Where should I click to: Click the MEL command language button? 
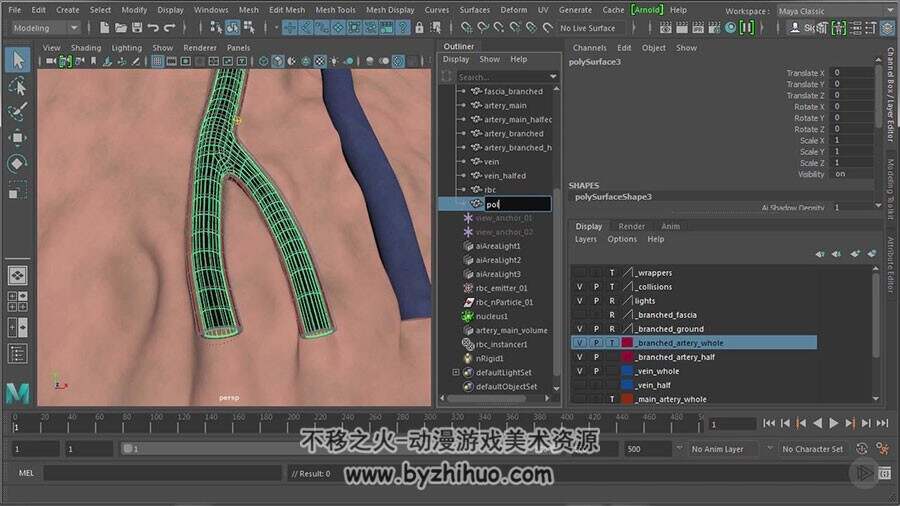point(26,473)
